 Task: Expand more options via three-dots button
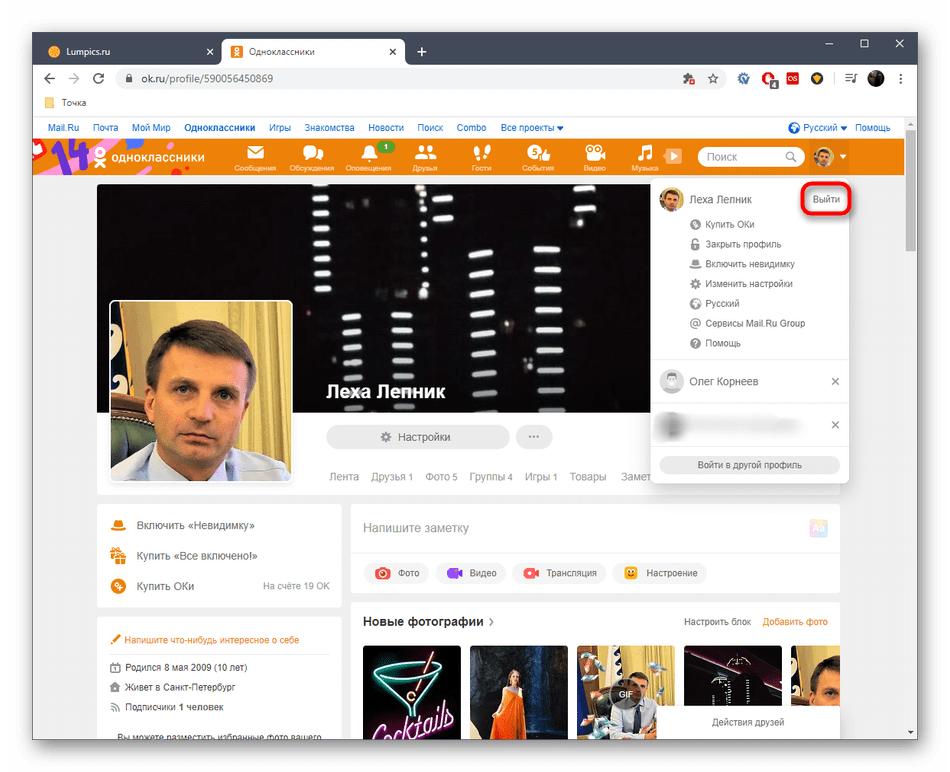(533, 437)
